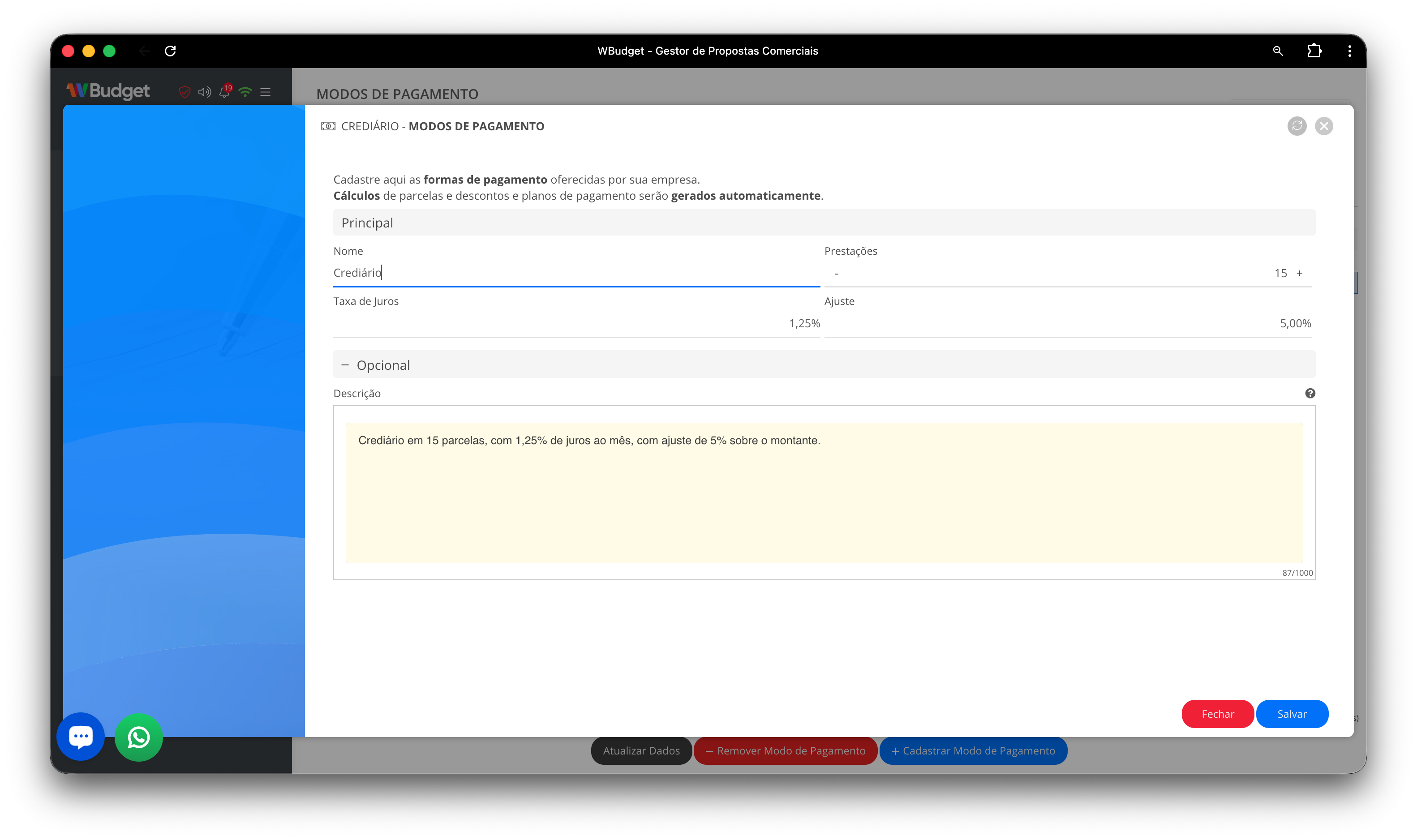Open the hamburger menu beside WBudget logo

click(265, 92)
